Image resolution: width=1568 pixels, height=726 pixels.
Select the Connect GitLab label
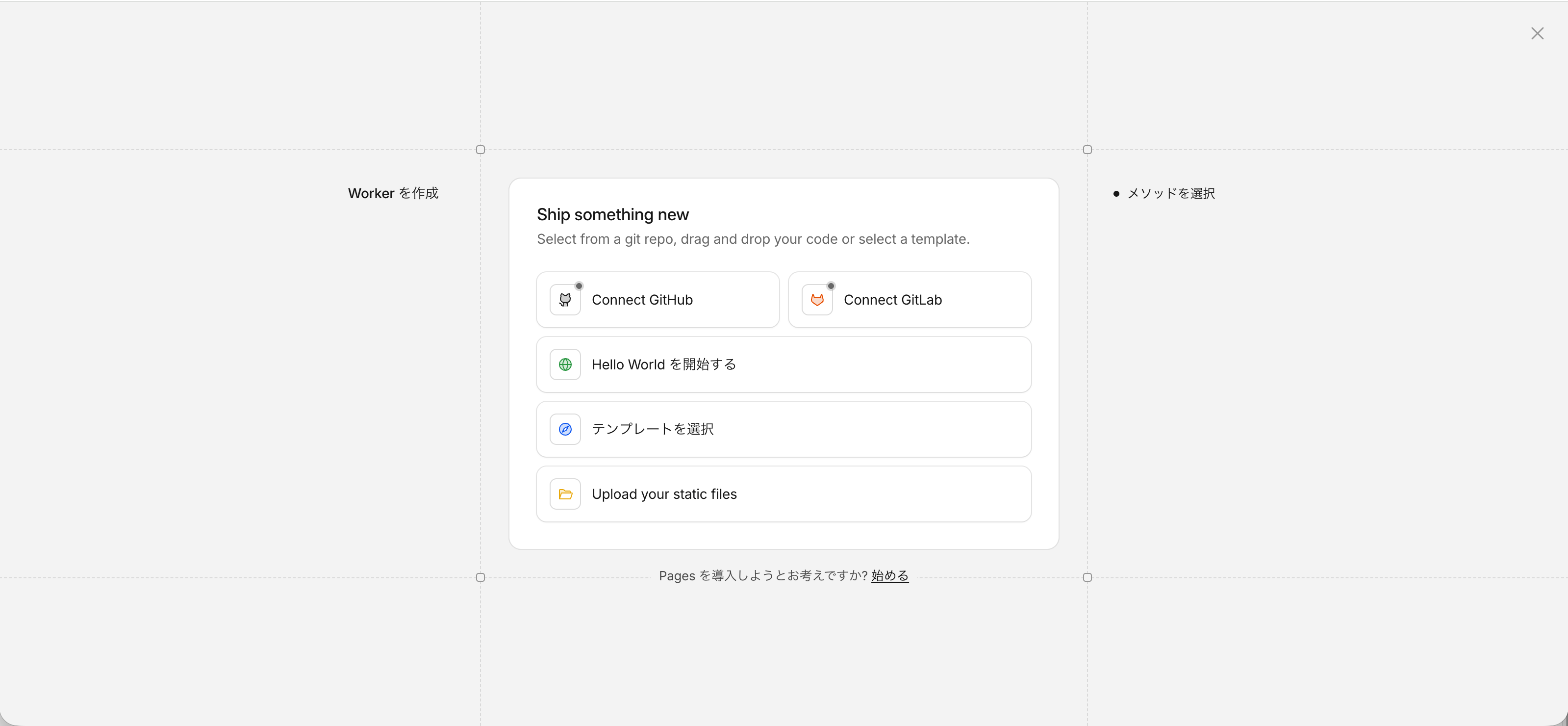(x=892, y=300)
